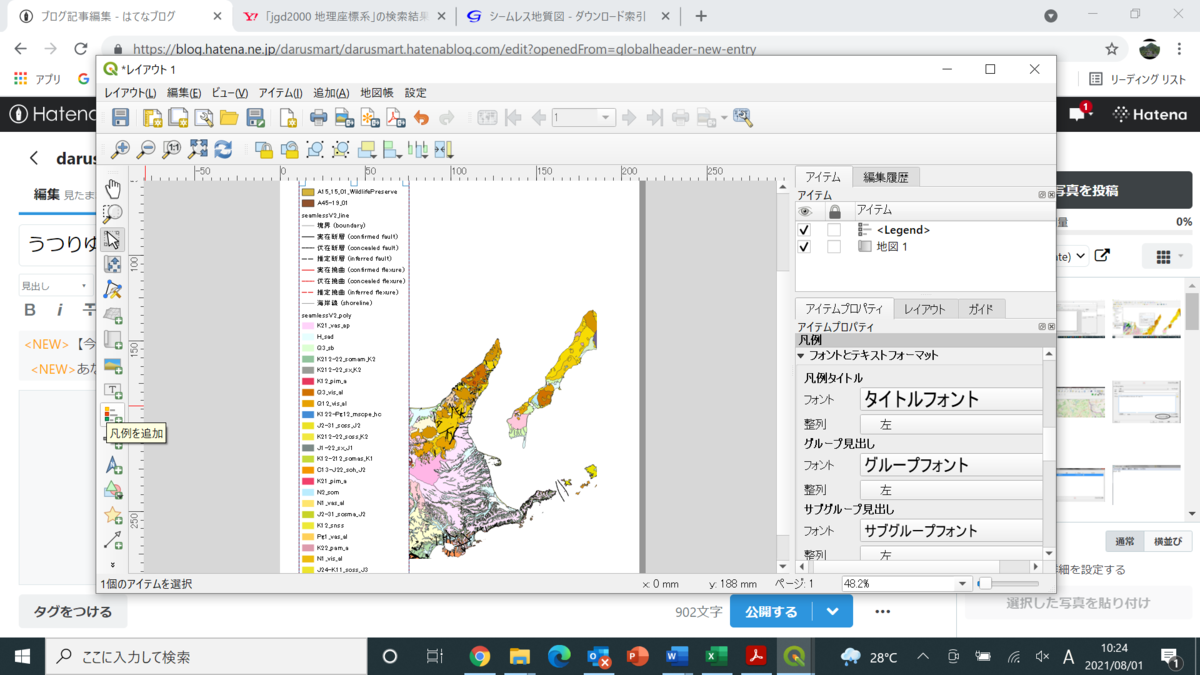Toggle lock checkbox for 地図 1
The width and height of the screenshot is (1200, 675).
[x=834, y=246]
